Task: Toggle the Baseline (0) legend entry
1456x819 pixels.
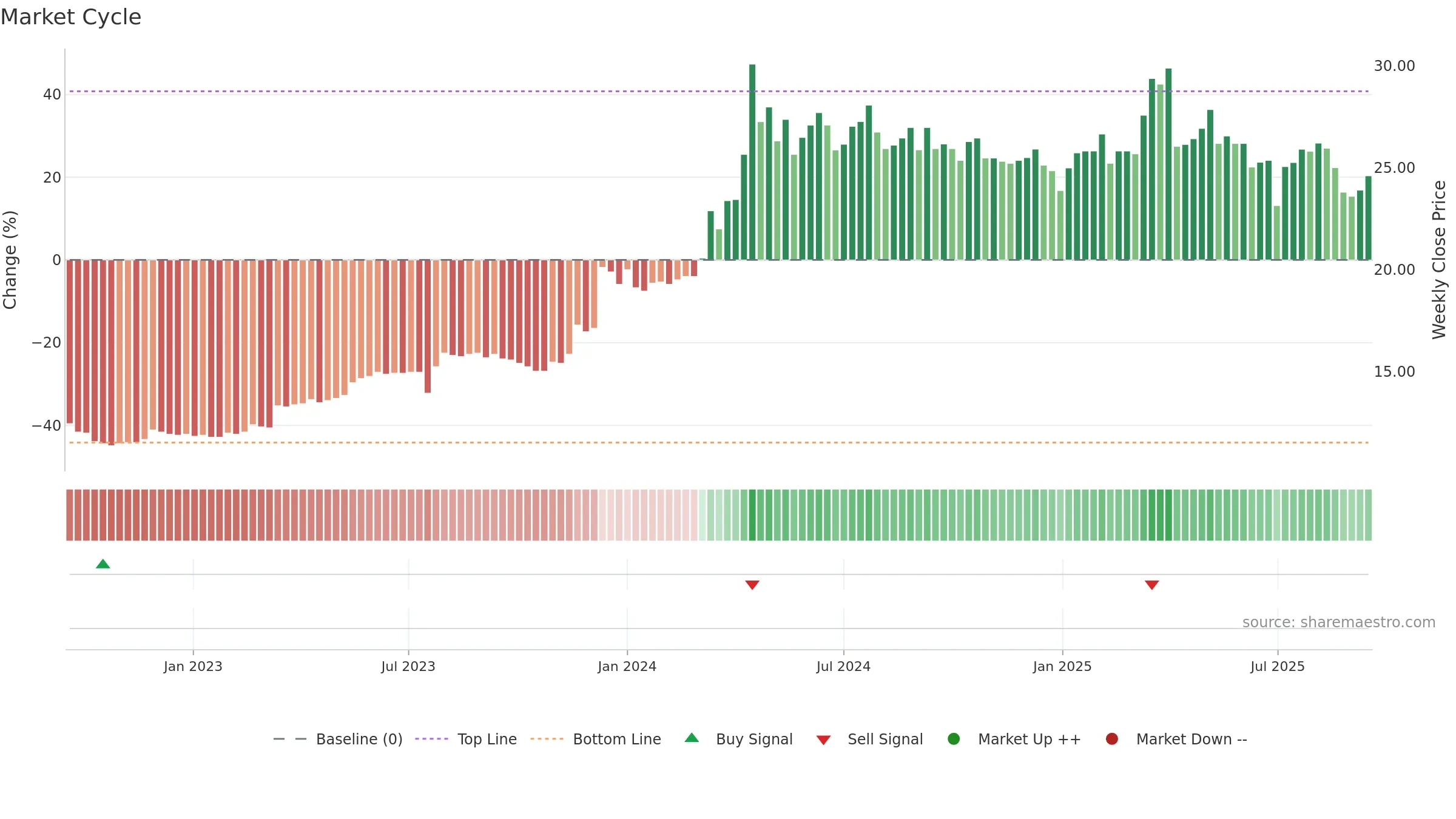Action: [338, 739]
